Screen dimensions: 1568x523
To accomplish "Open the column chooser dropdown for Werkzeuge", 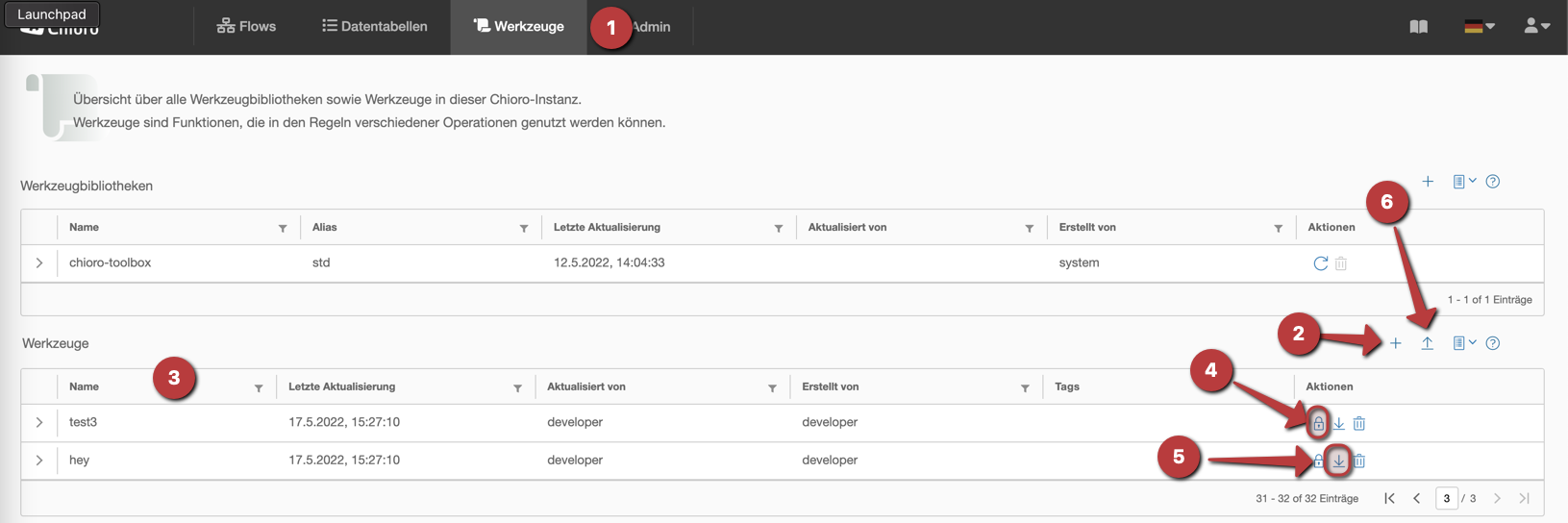I will pos(1464,343).
